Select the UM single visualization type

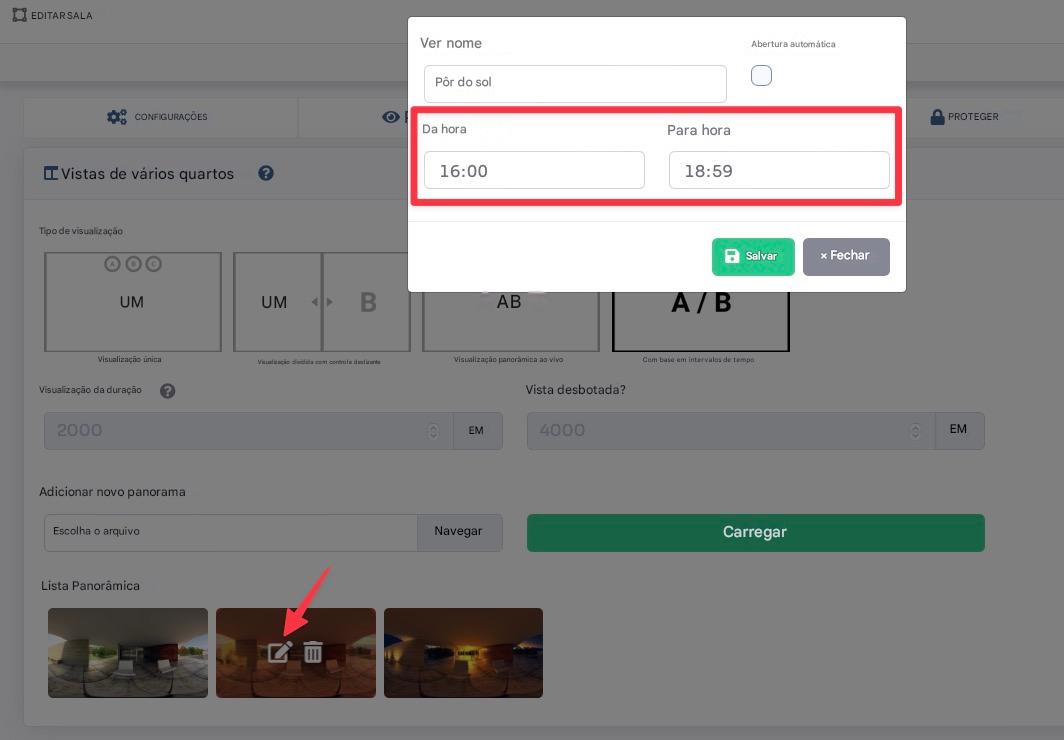point(133,302)
